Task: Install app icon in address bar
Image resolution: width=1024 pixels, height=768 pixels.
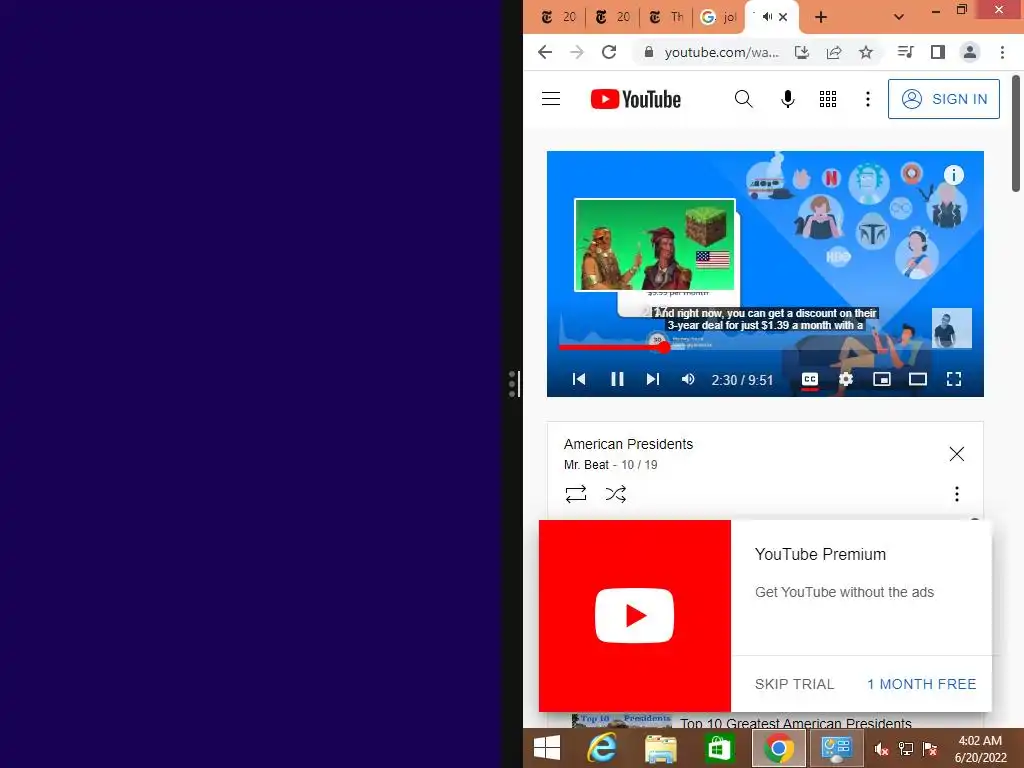Action: [x=801, y=52]
